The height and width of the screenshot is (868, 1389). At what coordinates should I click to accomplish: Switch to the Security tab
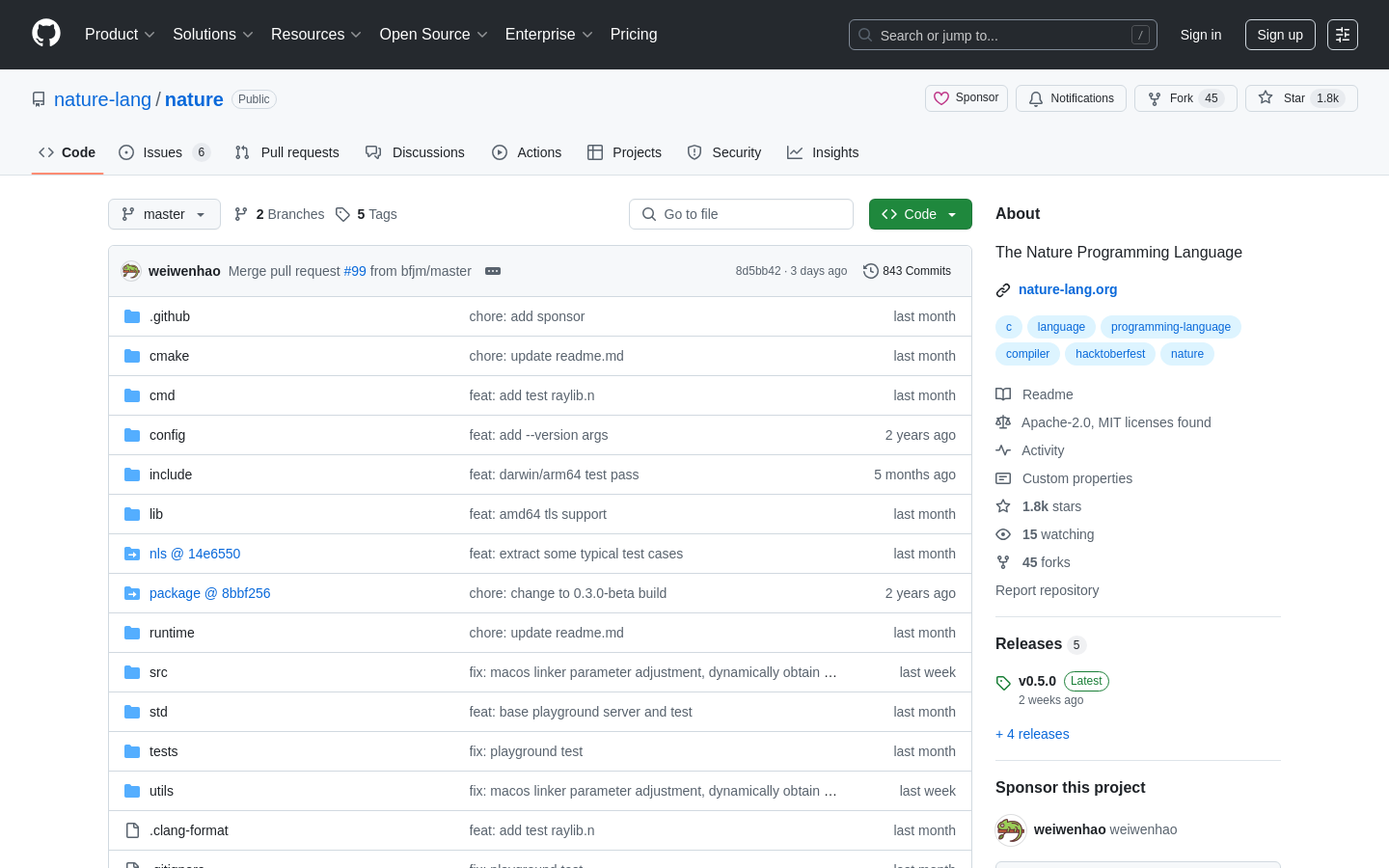coord(724,152)
